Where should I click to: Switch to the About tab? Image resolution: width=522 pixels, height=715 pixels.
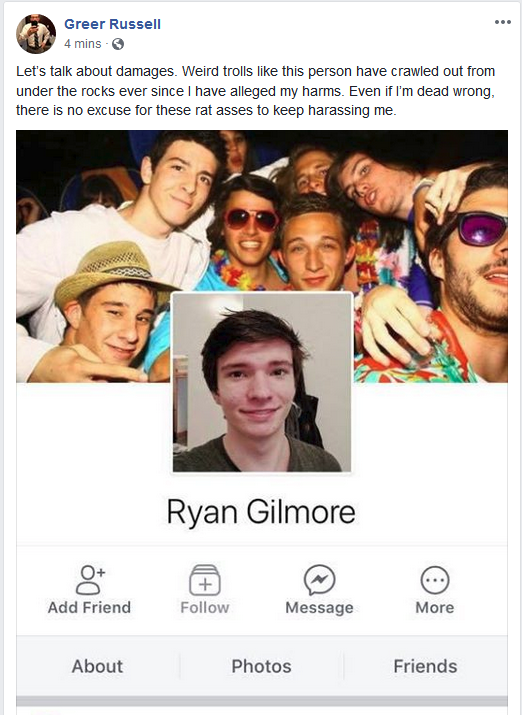pyautogui.click(x=97, y=666)
